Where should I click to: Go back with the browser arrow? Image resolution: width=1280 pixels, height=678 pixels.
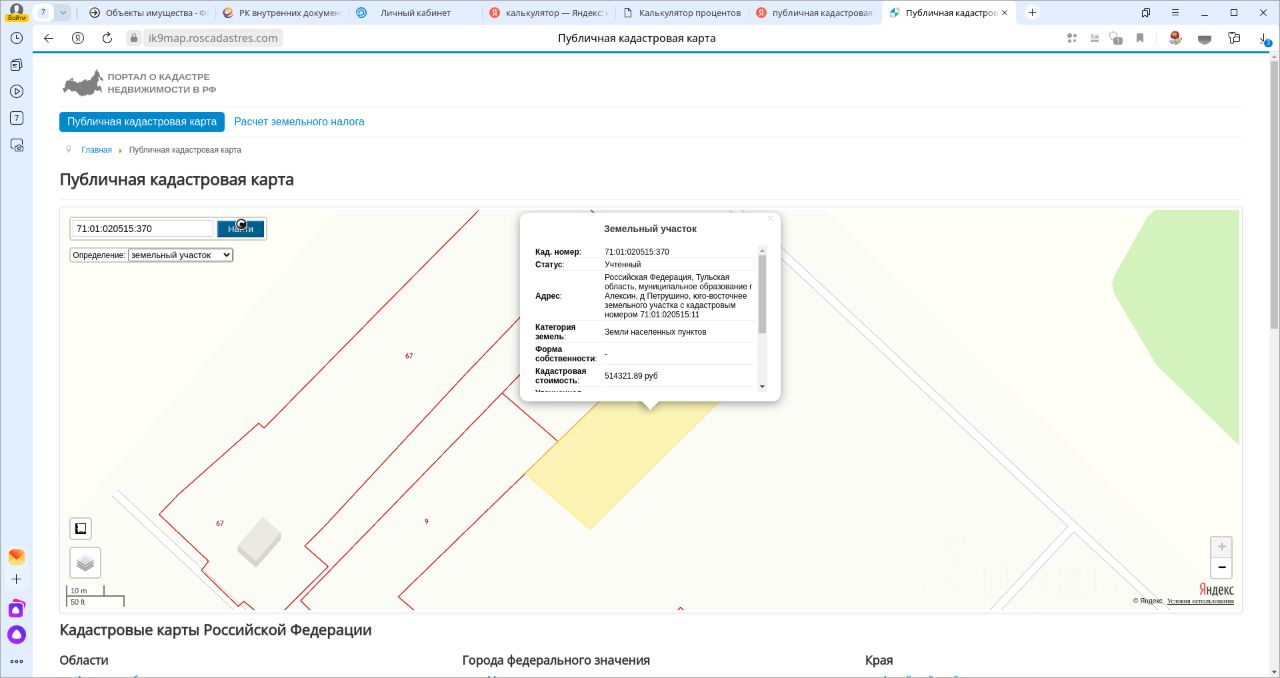click(49, 38)
